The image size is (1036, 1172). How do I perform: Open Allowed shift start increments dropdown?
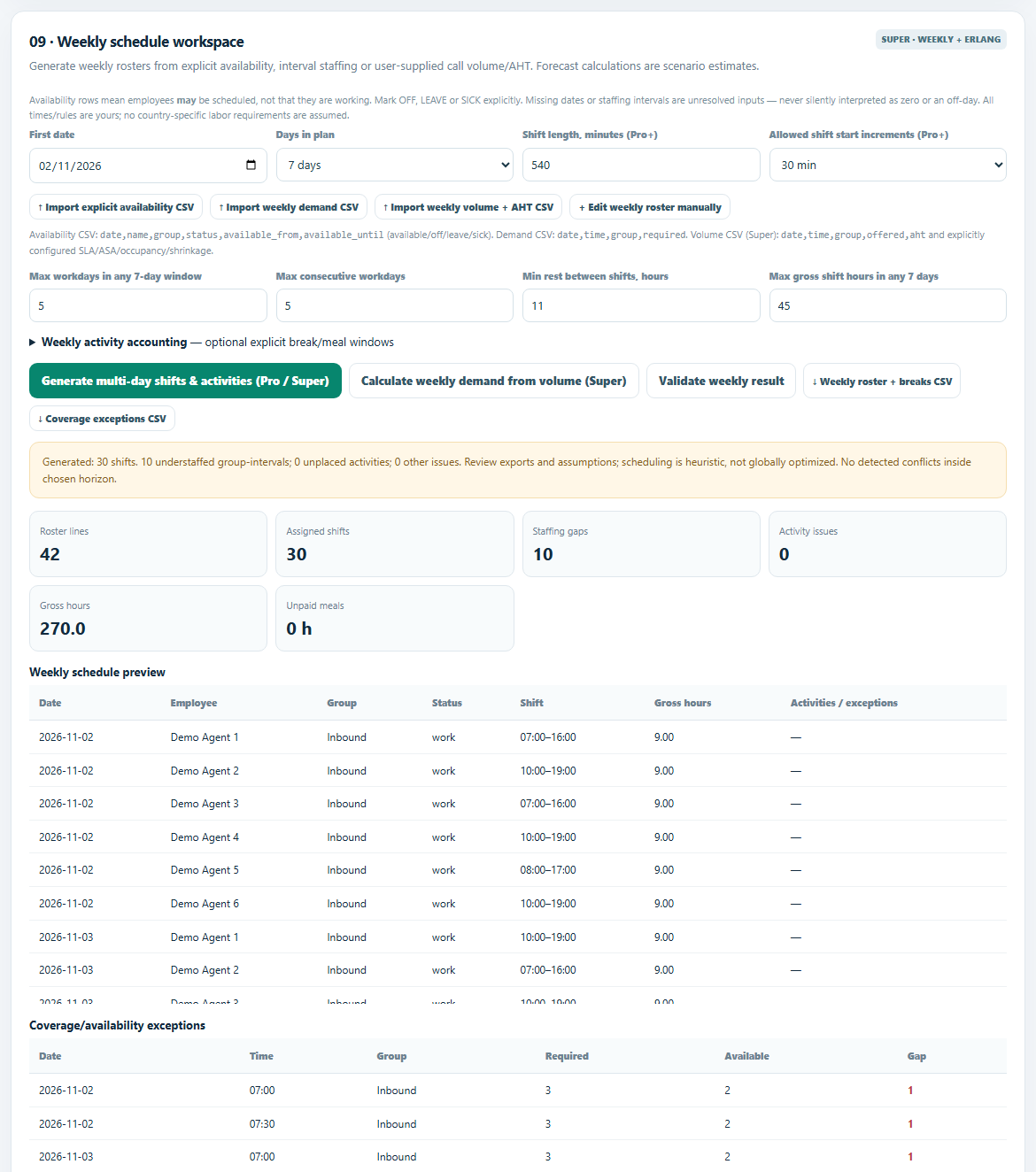887,165
